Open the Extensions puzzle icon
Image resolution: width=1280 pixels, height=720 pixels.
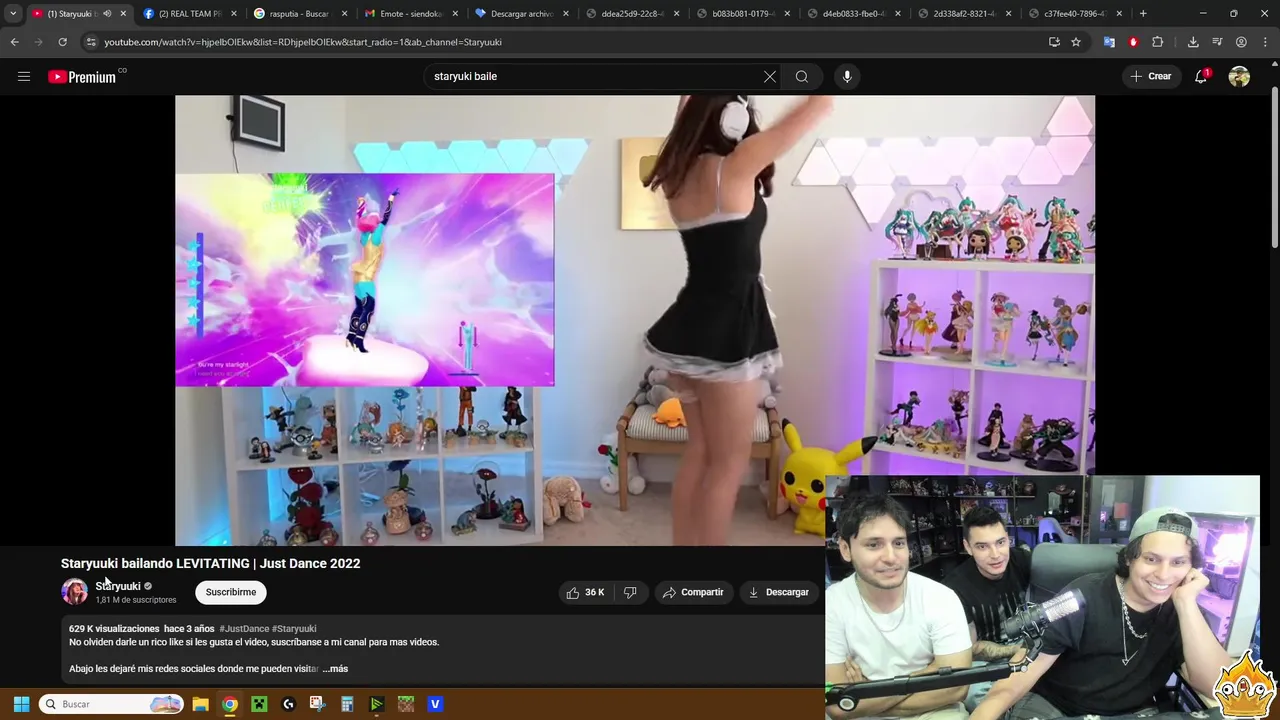tap(1158, 42)
